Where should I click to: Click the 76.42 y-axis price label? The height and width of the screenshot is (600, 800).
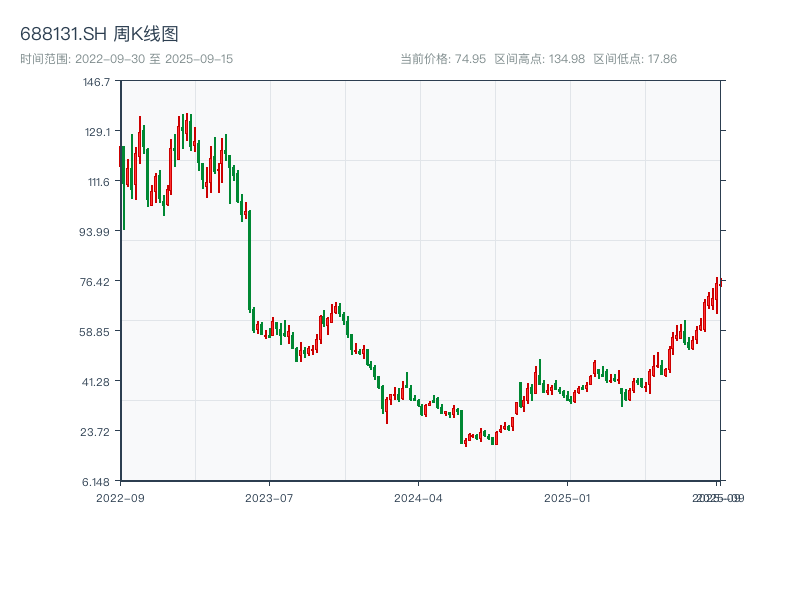pyautogui.click(x=95, y=281)
